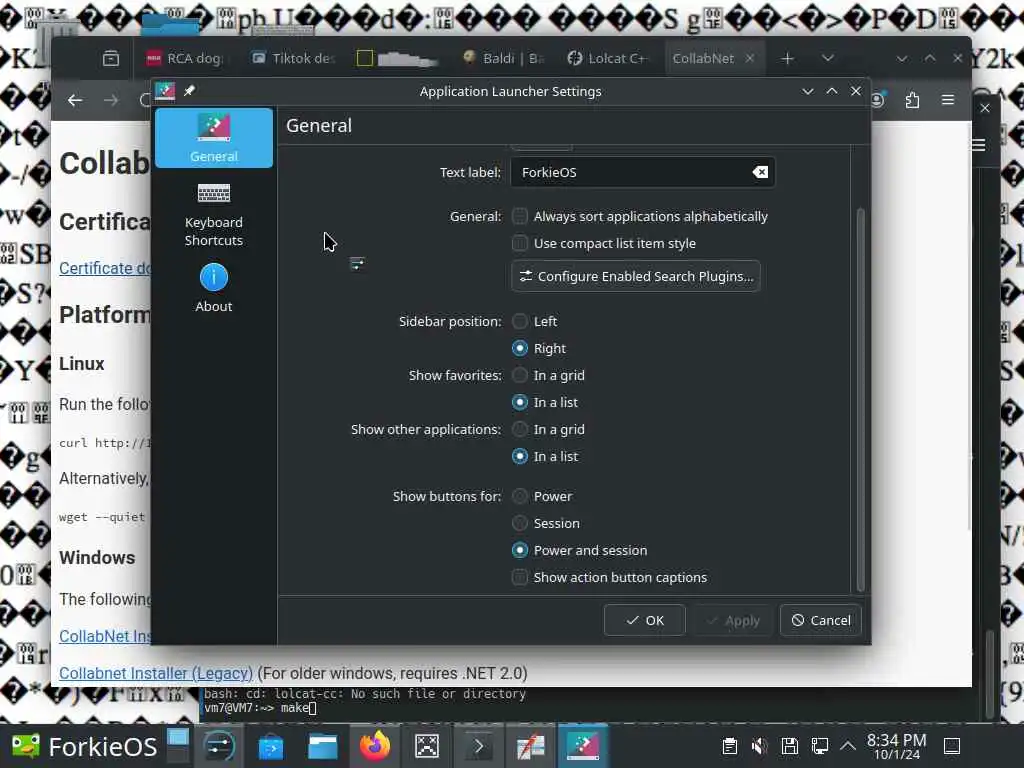The image size is (1024, 768).
Task: Go back in Firefox browser
Action: point(75,100)
